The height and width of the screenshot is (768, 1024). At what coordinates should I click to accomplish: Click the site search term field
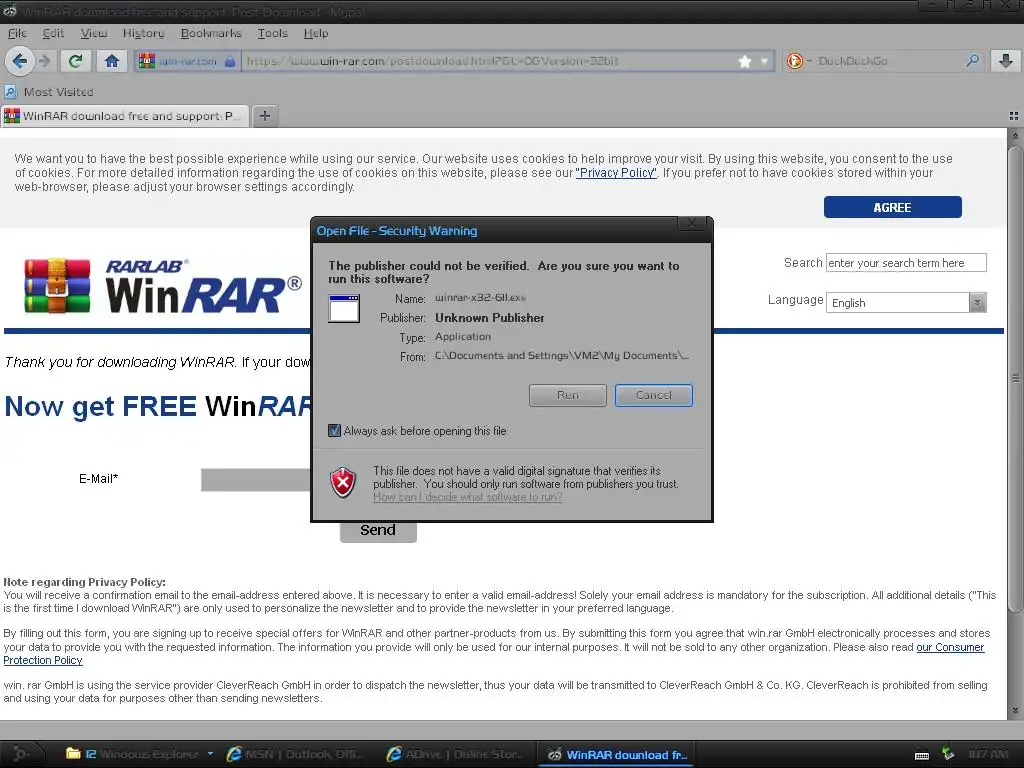point(906,263)
